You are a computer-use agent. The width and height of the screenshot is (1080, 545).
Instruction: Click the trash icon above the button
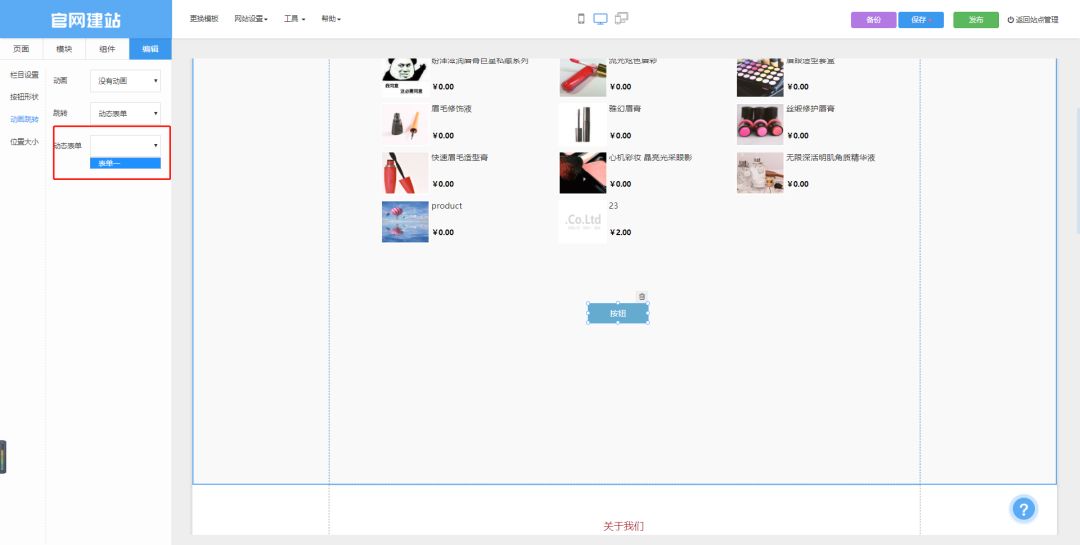tap(642, 296)
